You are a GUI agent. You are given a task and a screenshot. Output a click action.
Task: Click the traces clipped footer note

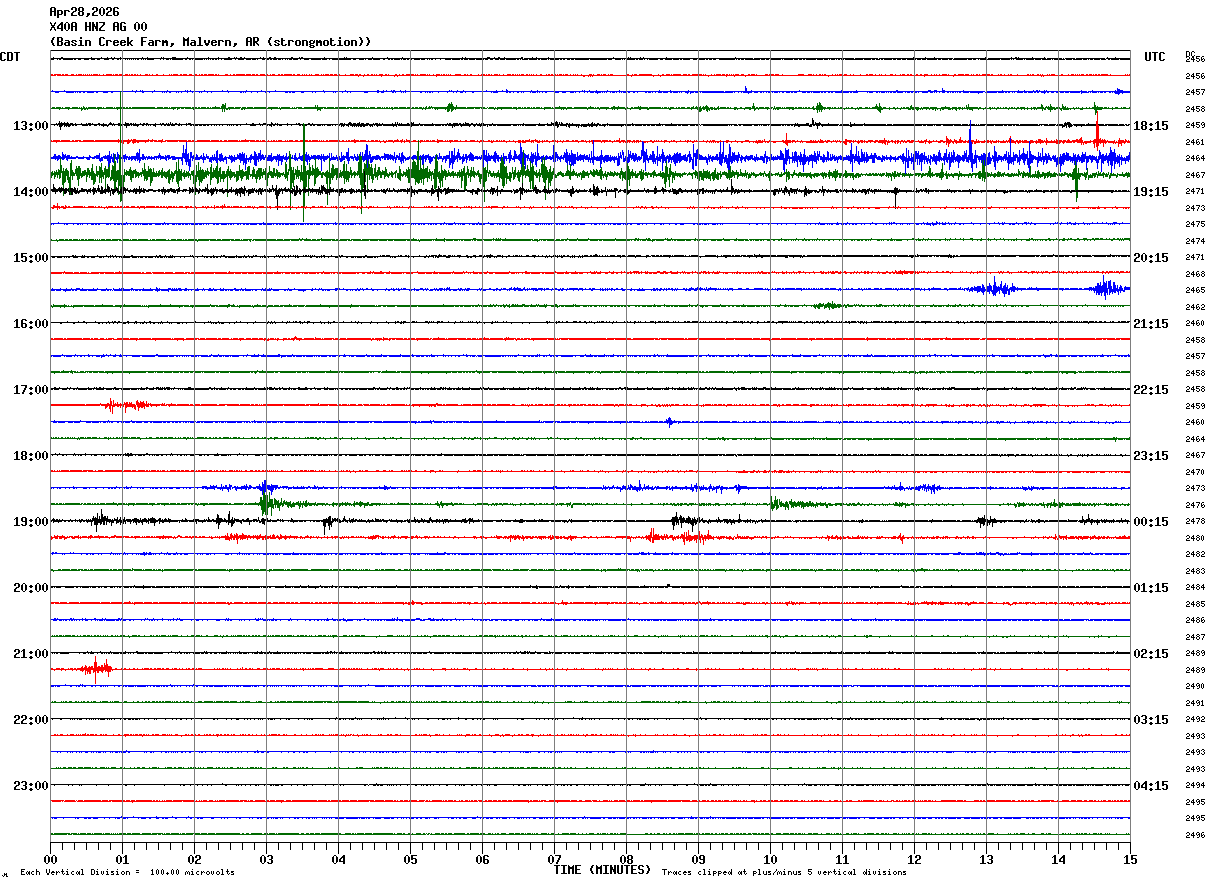pos(784,873)
